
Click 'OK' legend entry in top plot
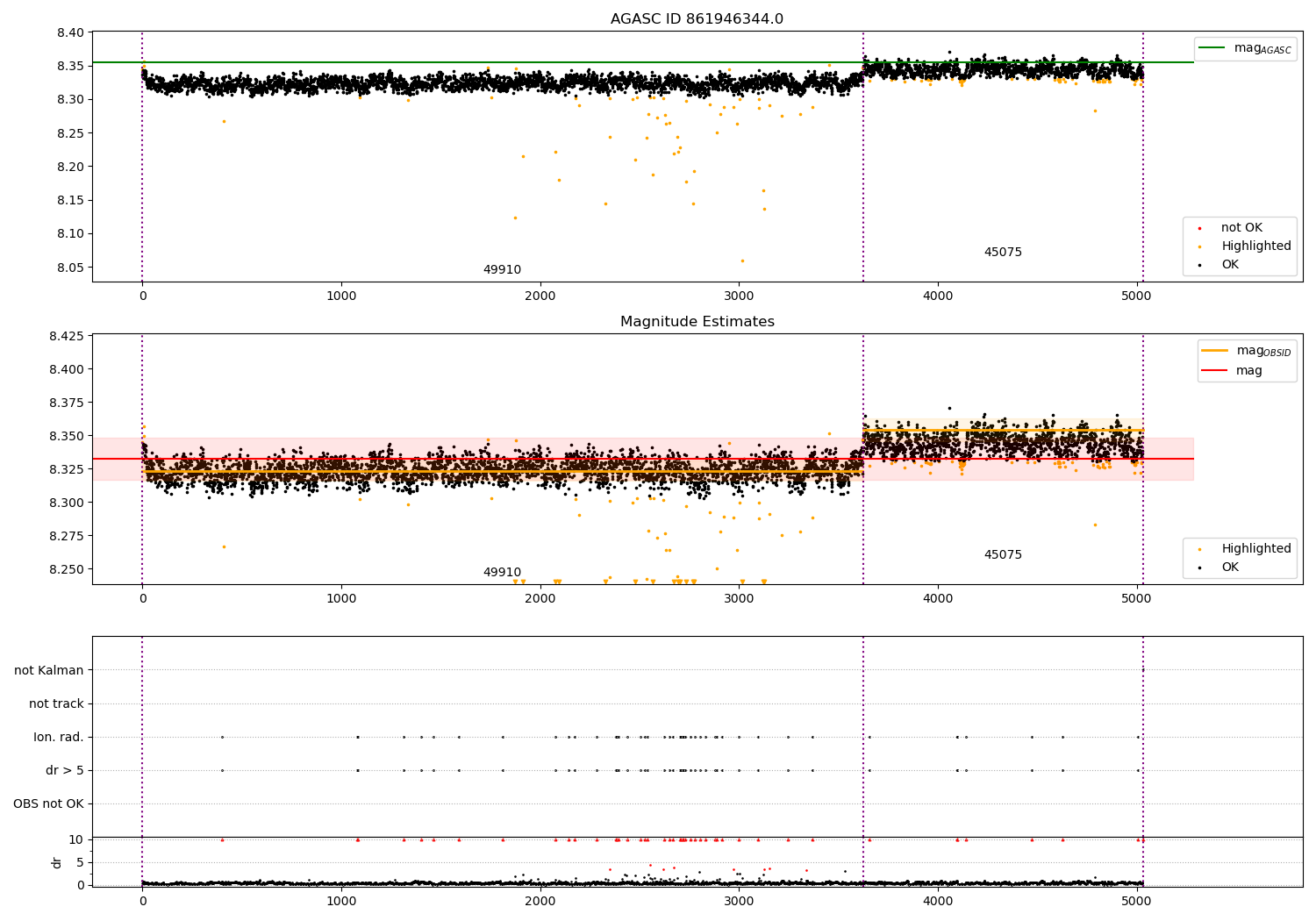tap(1230, 265)
